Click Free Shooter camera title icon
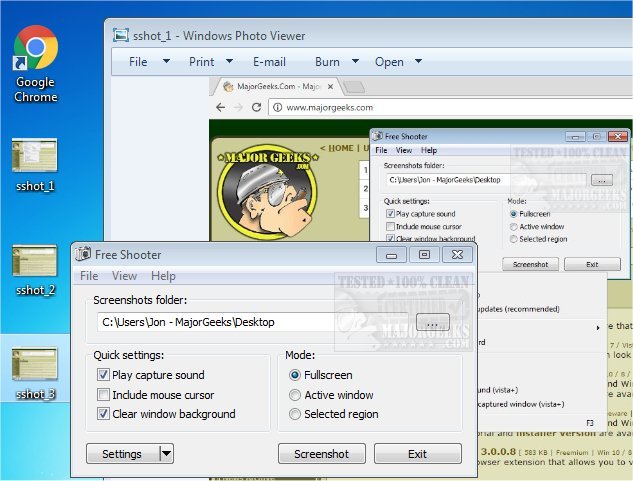 (83, 254)
